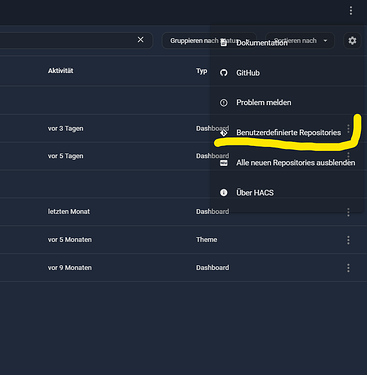The height and width of the screenshot is (375, 367).
Task: Click the Problem melden alert icon
Action: coord(224,103)
